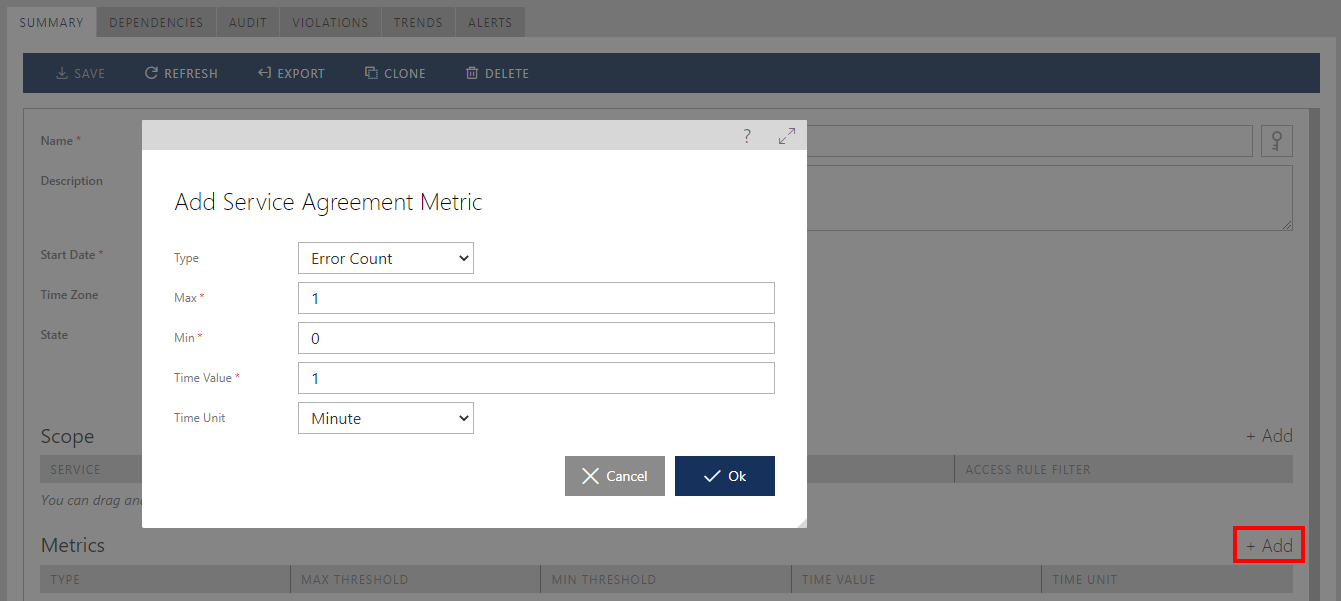The height and width of the screenshot is (601, 1341).
Task: Switch to the Dependencies tab
Action: tap(156, 22)
